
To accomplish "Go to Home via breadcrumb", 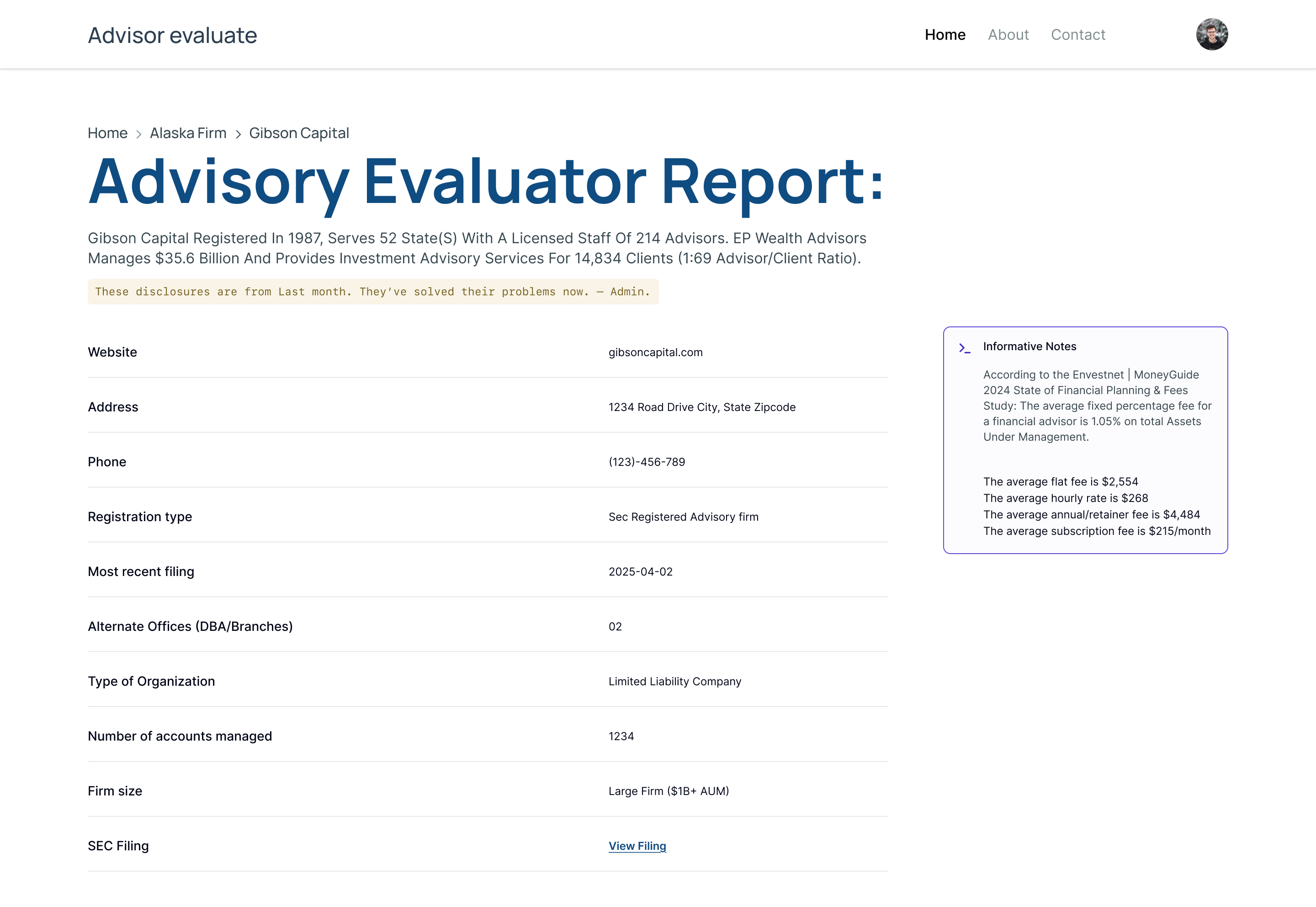I will coord(107,133).
